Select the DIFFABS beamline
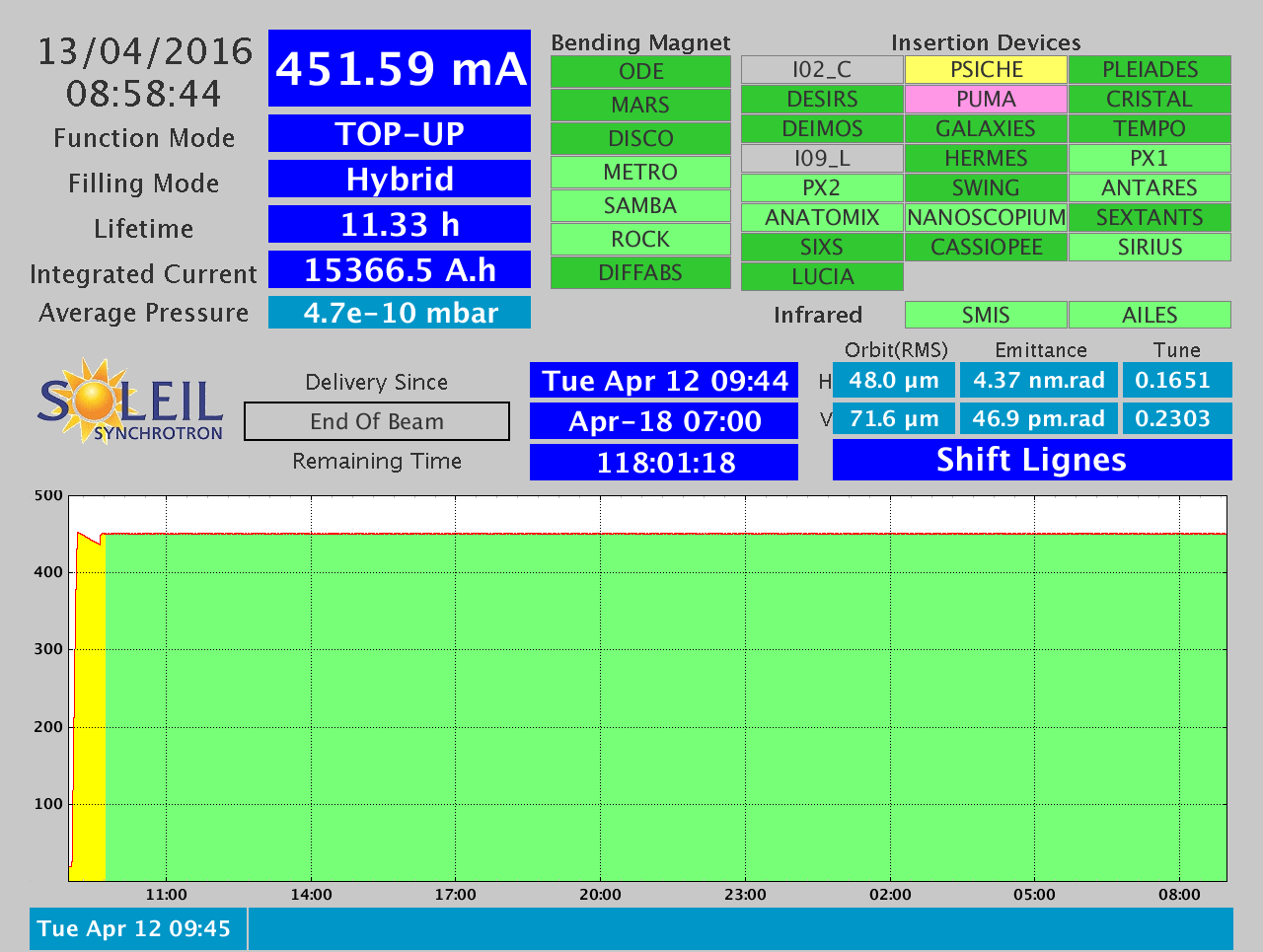This screenshot has width=1263, height=952. click(x=640, y=273)
